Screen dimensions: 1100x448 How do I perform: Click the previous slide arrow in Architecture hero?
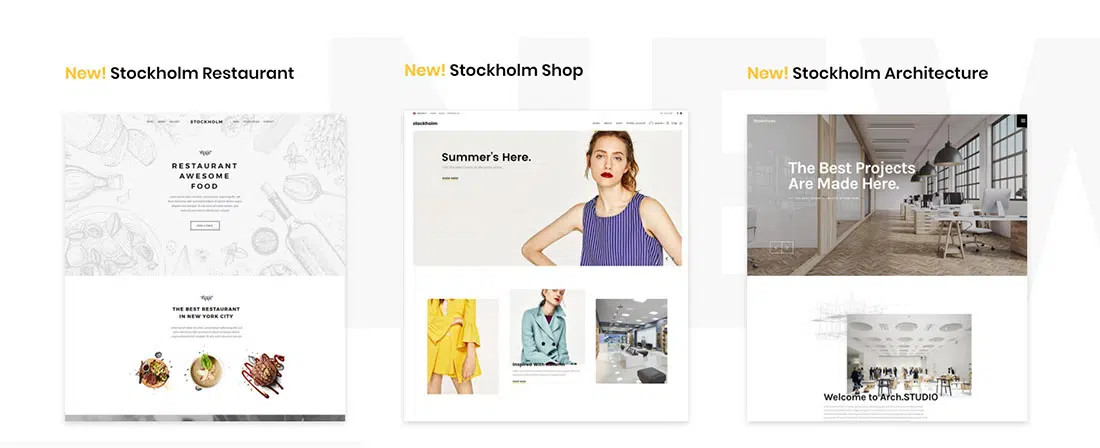tap(776, 247)
